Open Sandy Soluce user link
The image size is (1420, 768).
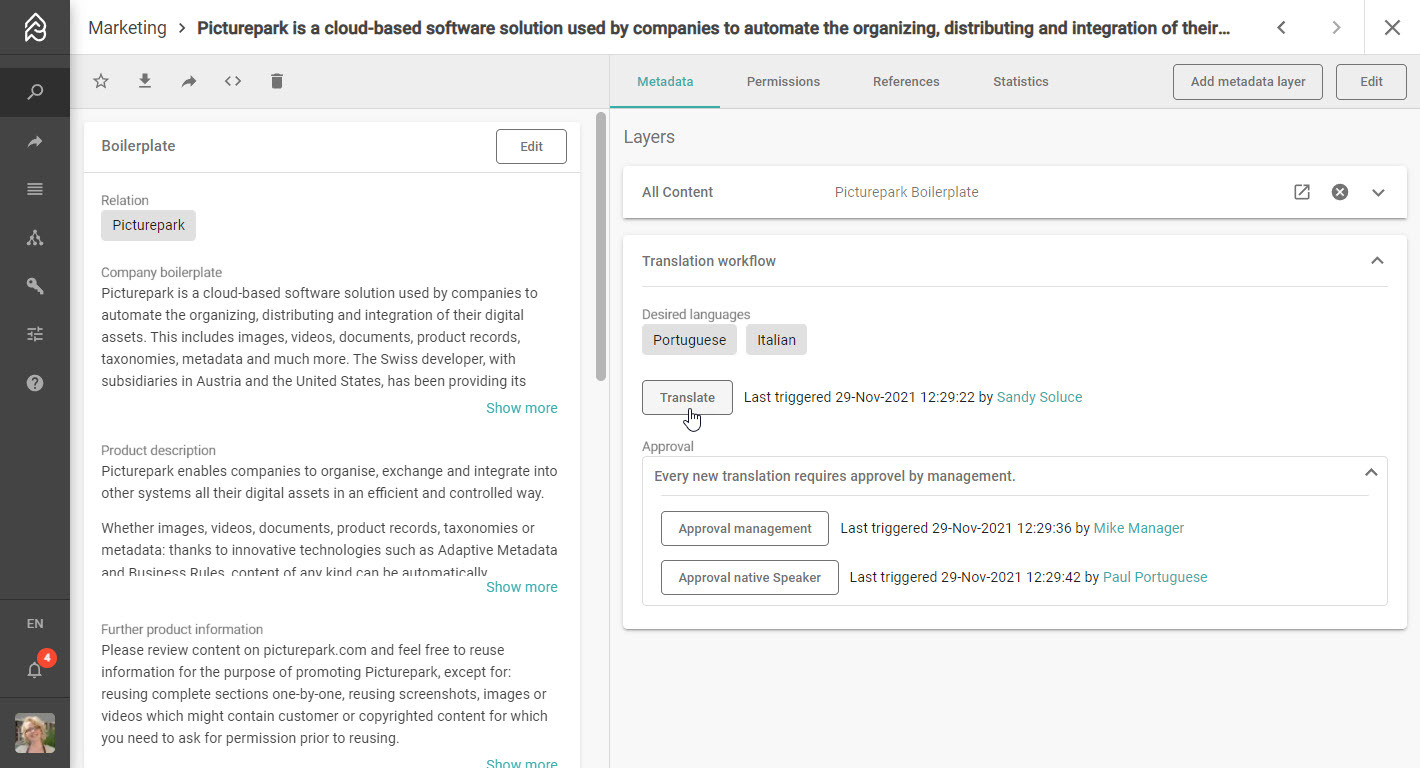[x=1039, y=397]
